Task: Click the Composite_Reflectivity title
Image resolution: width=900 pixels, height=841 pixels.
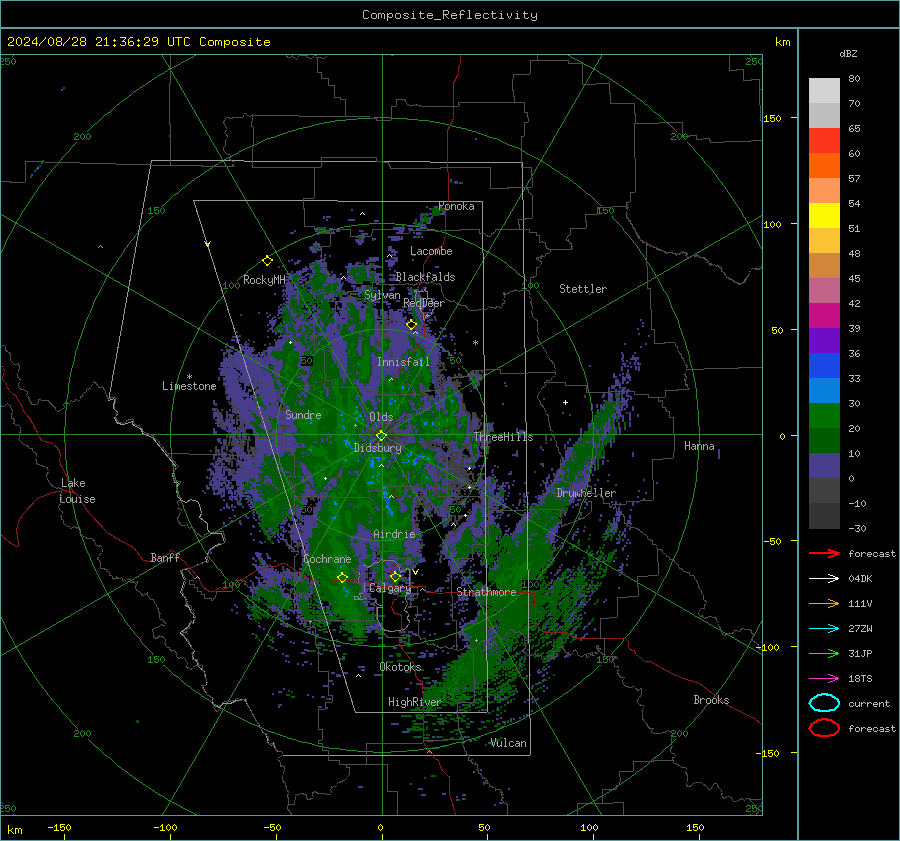Action: tap(449, 15)
